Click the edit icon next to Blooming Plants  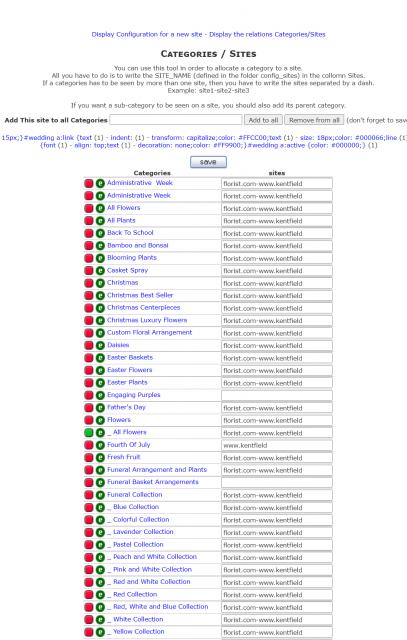100,258
